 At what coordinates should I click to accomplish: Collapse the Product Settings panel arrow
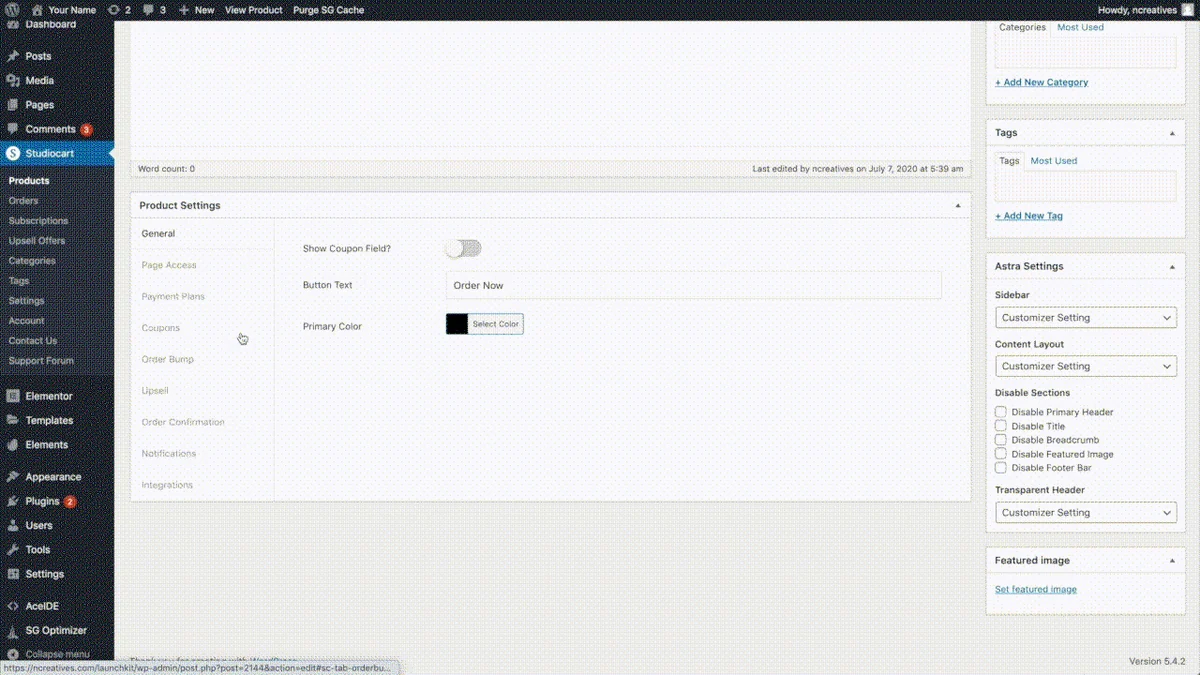coord(958,206)
